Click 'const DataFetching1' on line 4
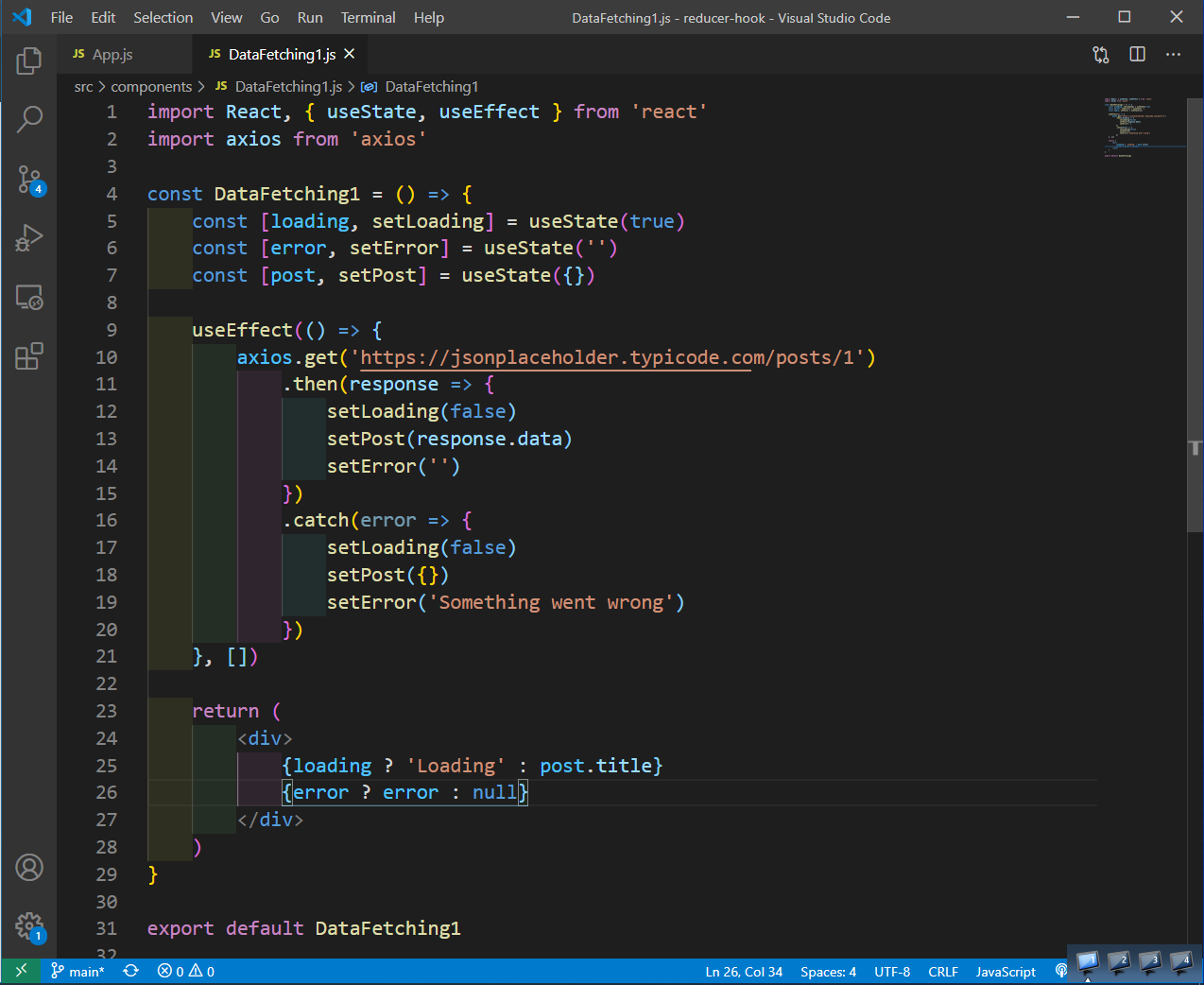Viewport: 1204px width, 985px height. click(253, 194)
